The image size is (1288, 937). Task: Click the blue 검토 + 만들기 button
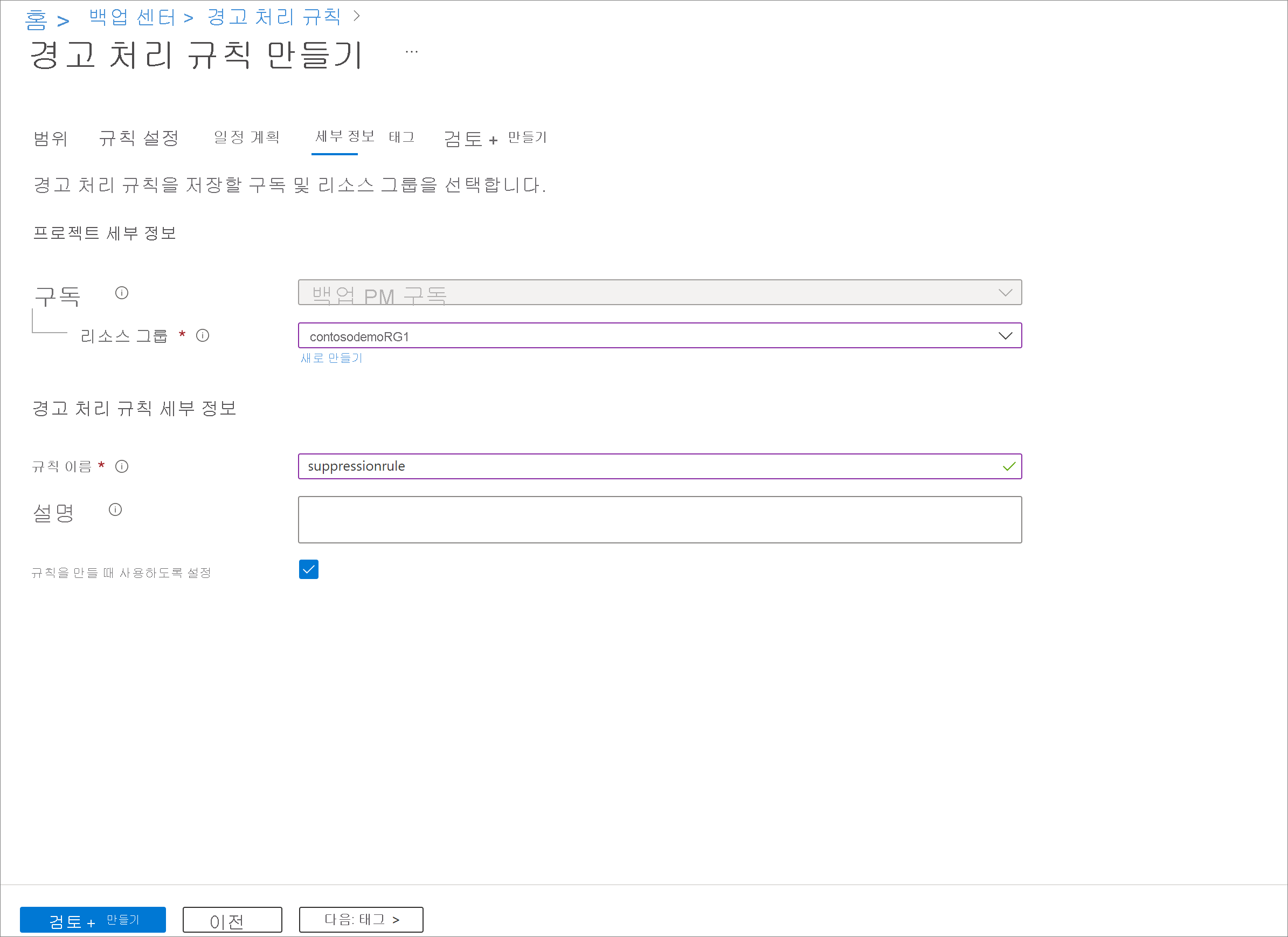(93, 919)
